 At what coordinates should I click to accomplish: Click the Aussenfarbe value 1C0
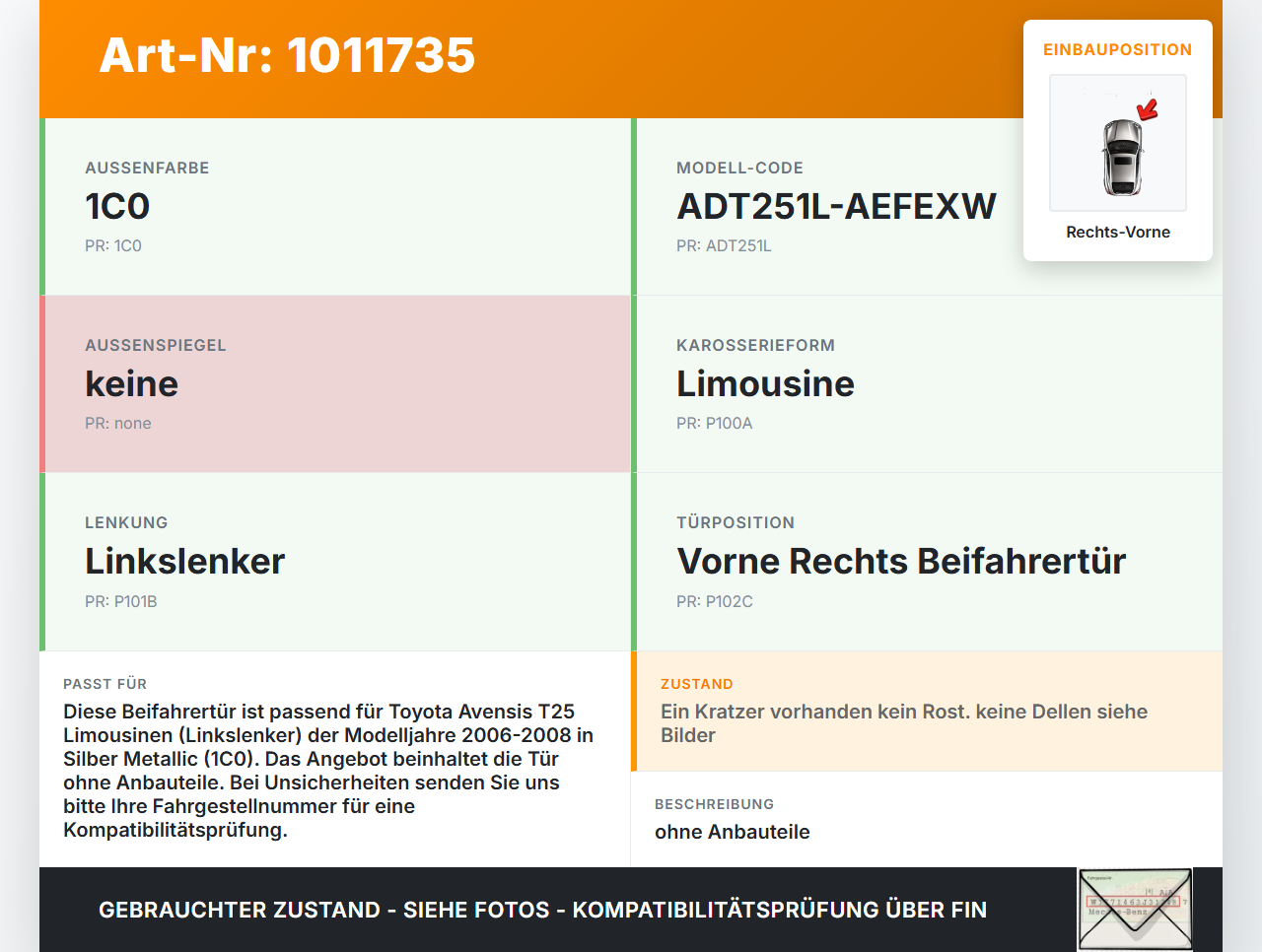pos(117,206)
